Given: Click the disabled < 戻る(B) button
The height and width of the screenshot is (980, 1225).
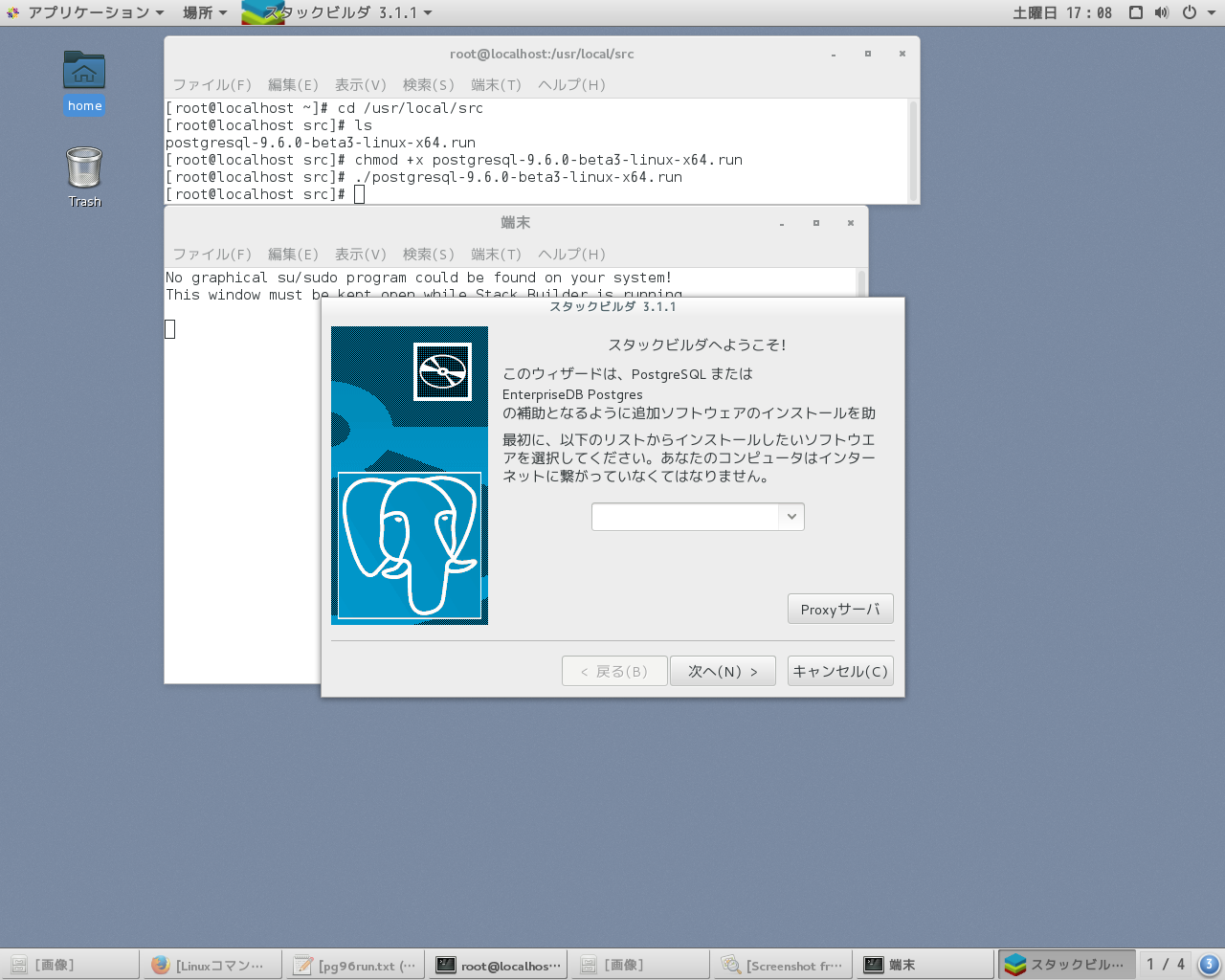Looking at the screenshot, I should [614, 671].
